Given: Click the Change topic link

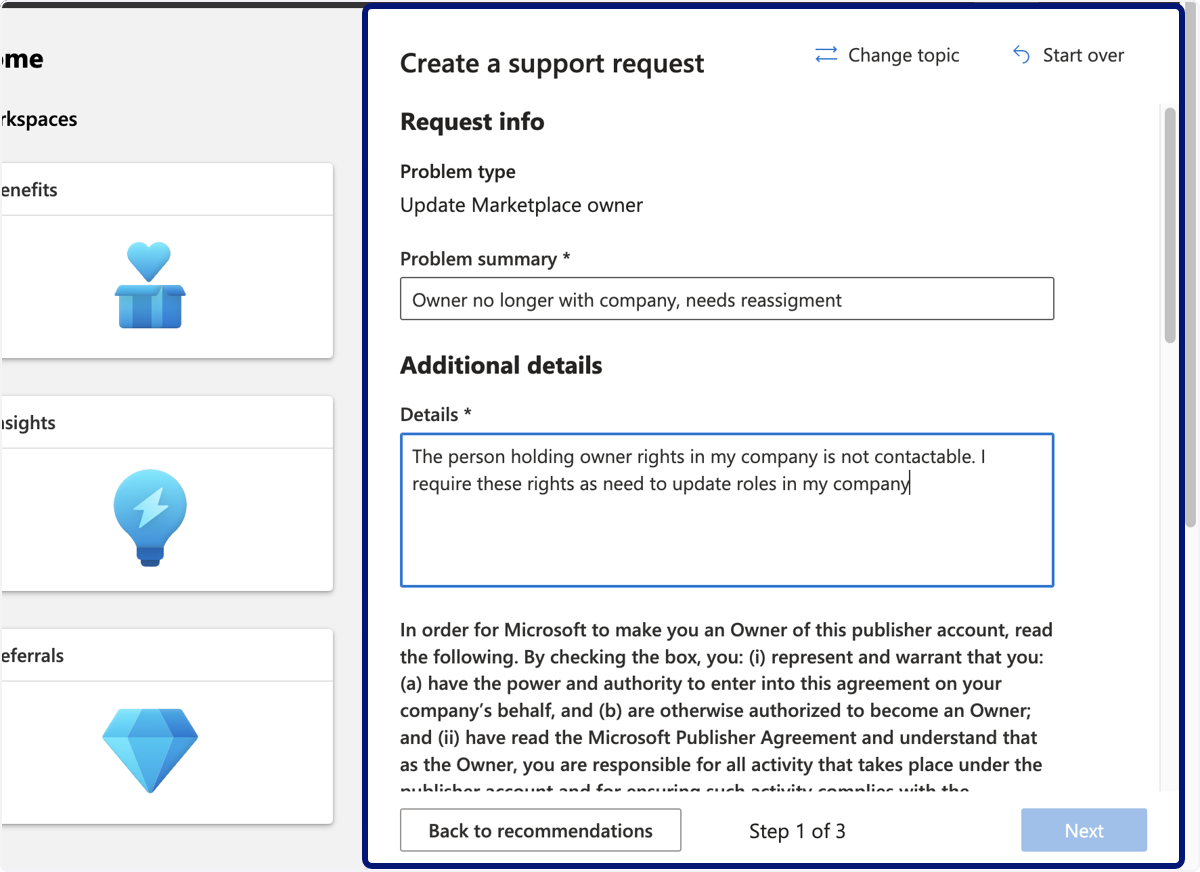Looking at the screenshot, I should coord(887,55).
